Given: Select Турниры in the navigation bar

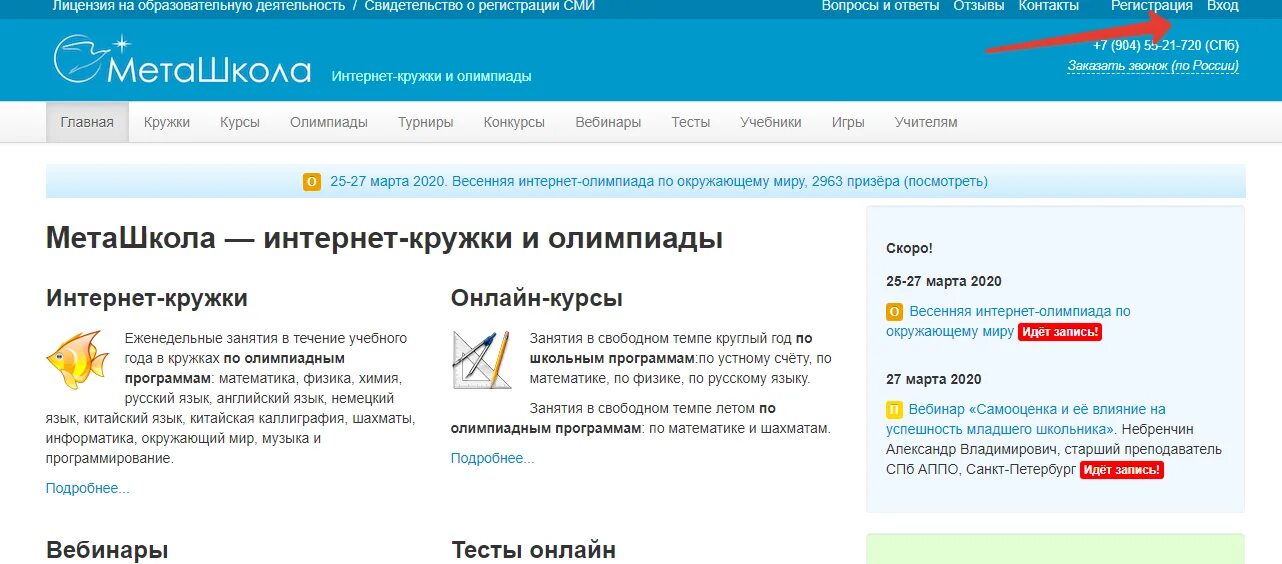Looking at the screenshot, I should coord(426,122).
